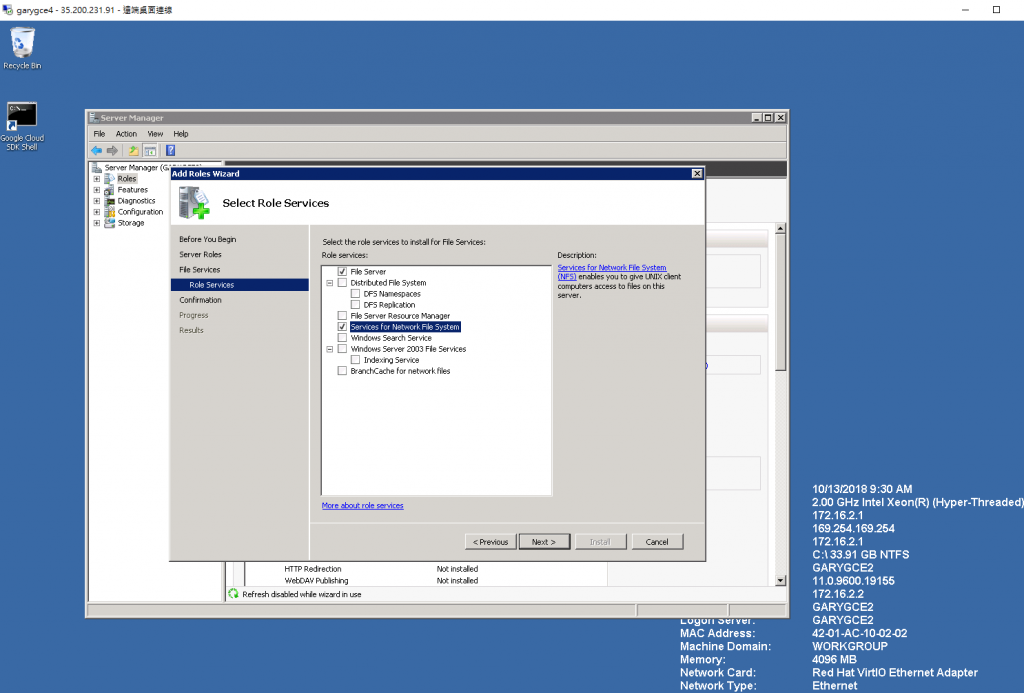Viewport: 1024px width, 693px height.
Task: Click the WebDAV Publishing row
Action: pos(381,580)
